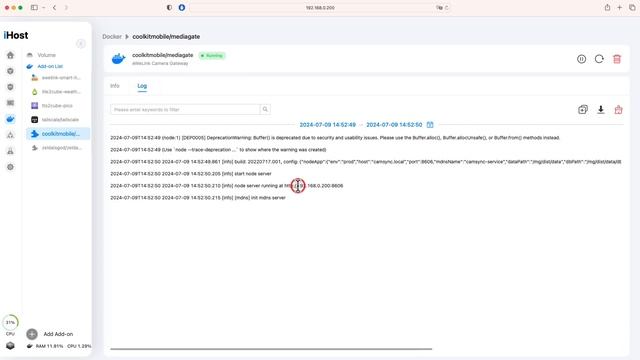
Task: Show the browser tab overview
Action: pyautogui.click(x=632, y=7)
